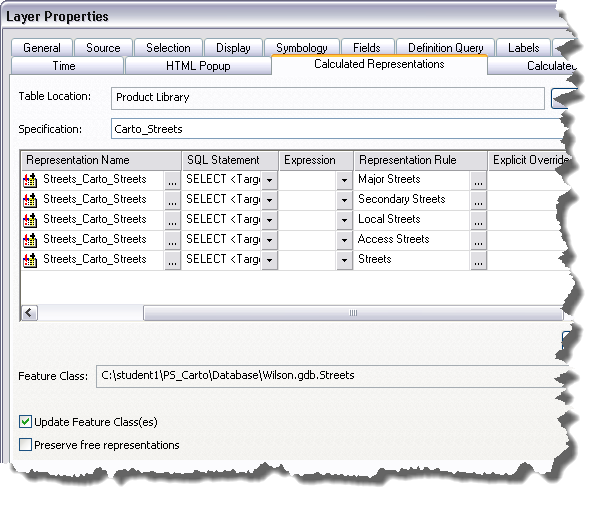Screen dimensions: 596x506
Task: Switch to the General tab
Action: 42,48
